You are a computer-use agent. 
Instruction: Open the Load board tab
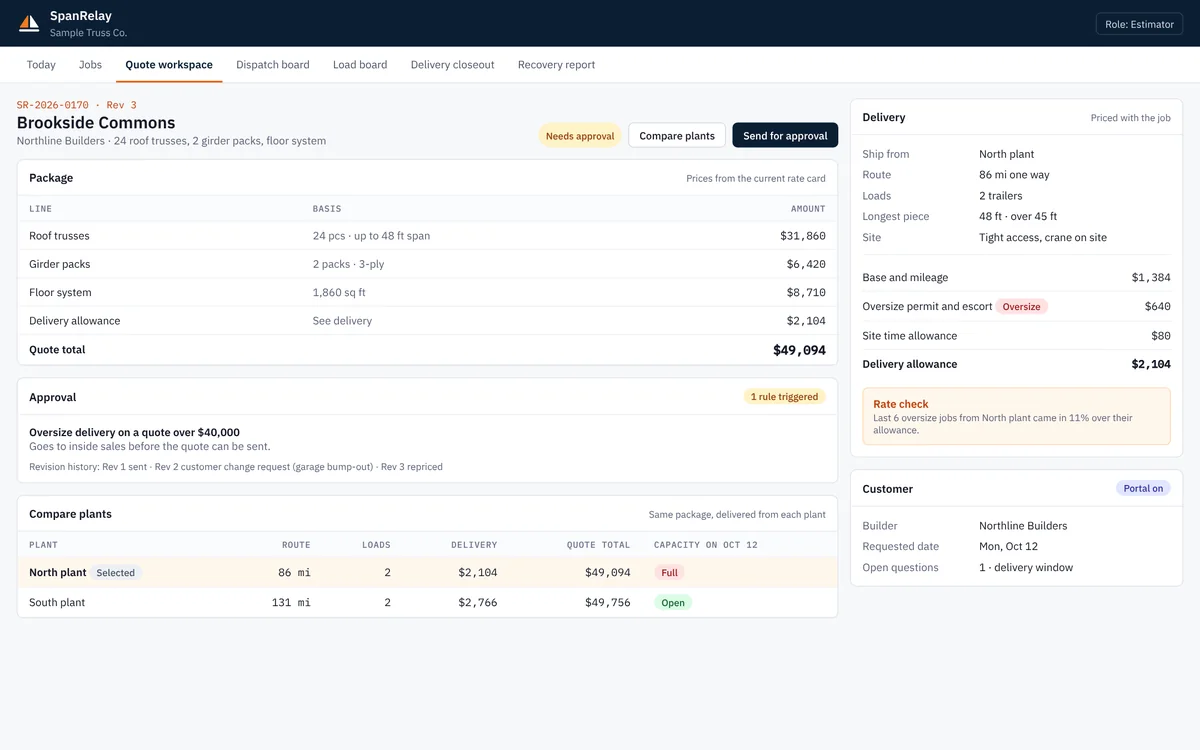pyautogui.click(x=360, y=65)
